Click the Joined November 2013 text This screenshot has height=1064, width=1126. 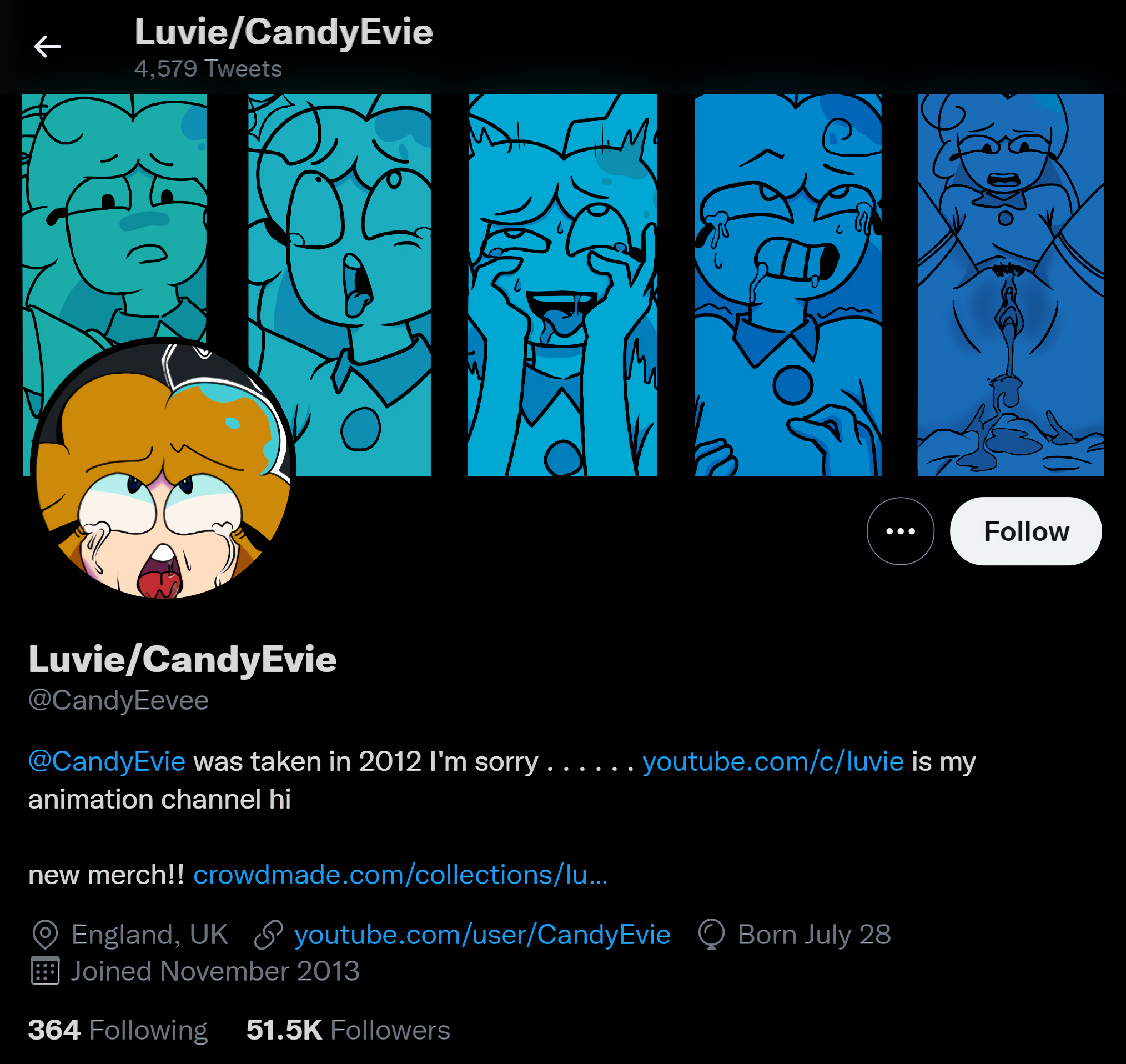coord(215,971)
